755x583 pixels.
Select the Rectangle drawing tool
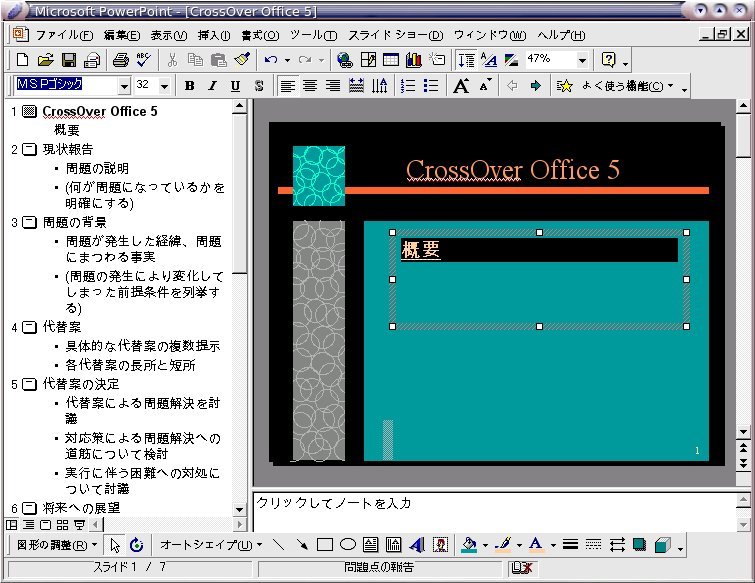325,544
